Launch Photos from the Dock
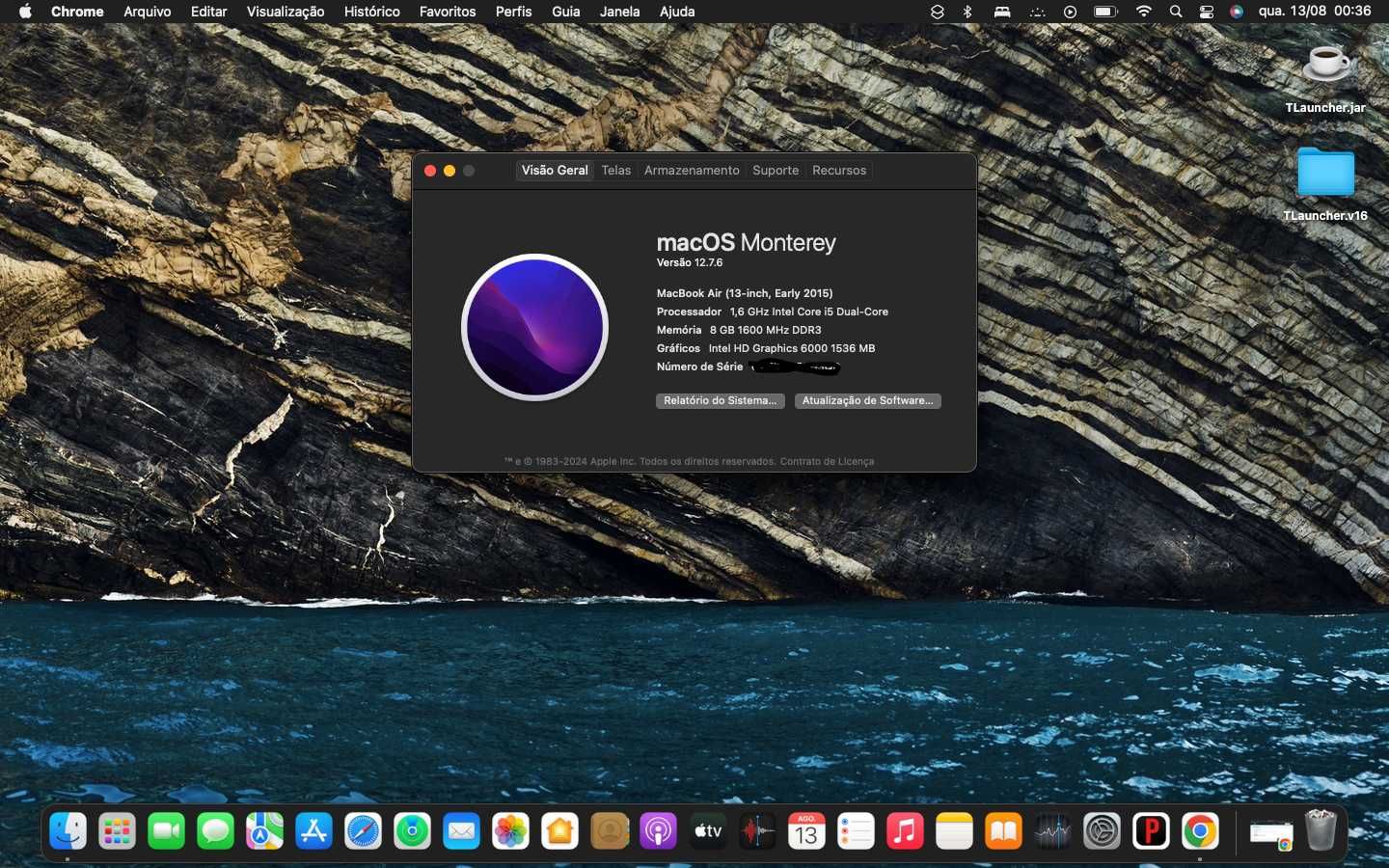Viewport: 1389px width, 868px height. tap(511, 831)
